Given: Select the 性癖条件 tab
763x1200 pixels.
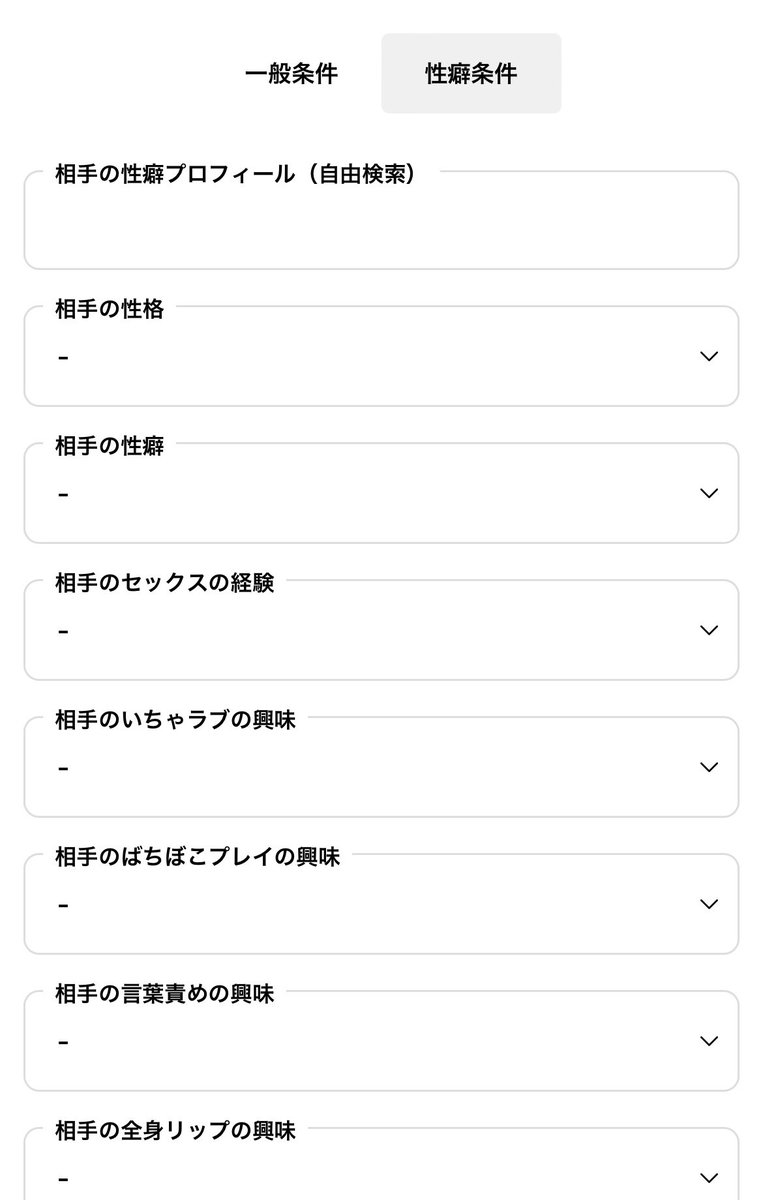Looking at the screenshot, I should (471, 74).
